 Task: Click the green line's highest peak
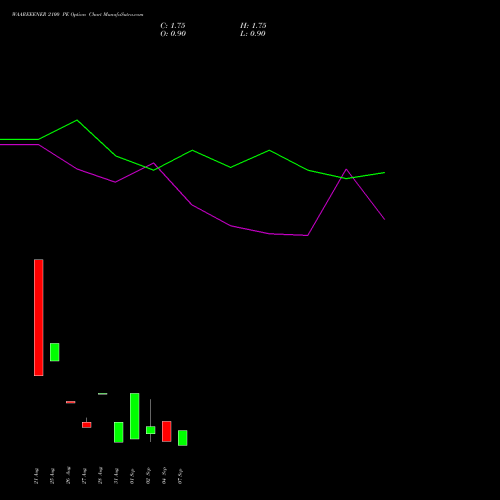(77, 120)
